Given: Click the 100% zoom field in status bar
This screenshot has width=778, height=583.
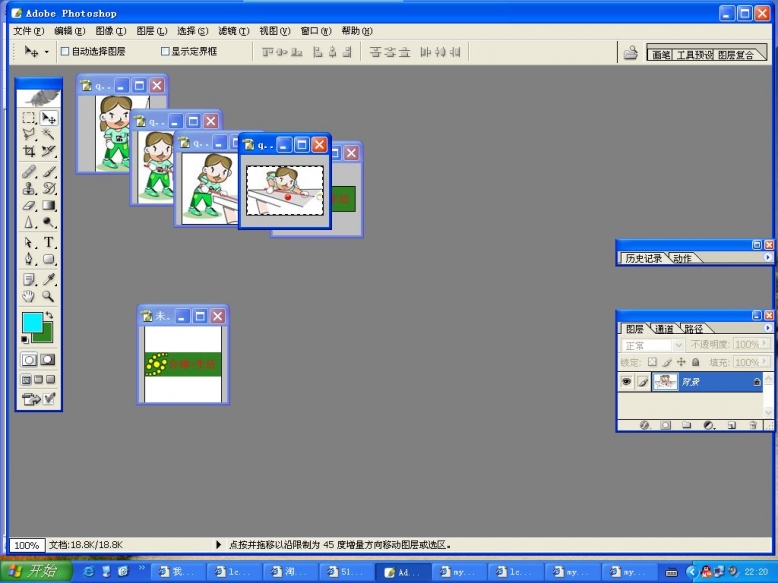Looking at the screenshot, I should tap(27, 545).
